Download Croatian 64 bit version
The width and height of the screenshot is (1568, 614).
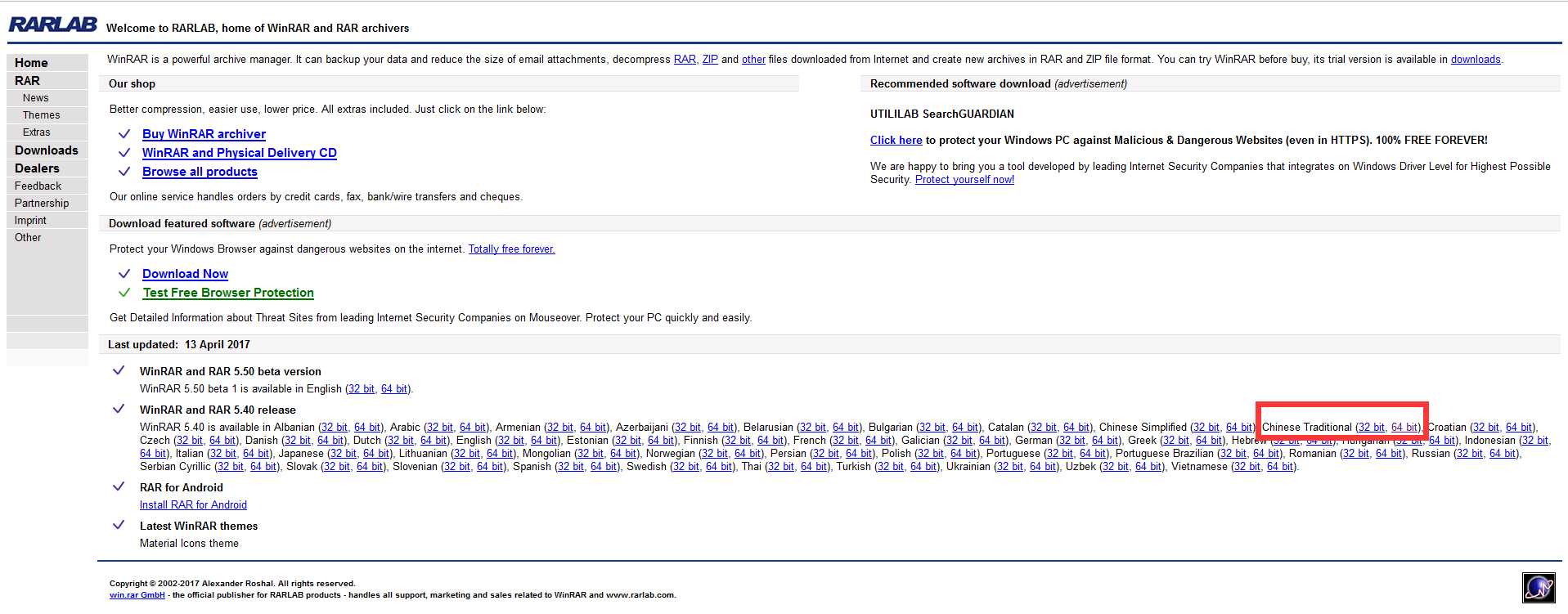[1519, 428]
